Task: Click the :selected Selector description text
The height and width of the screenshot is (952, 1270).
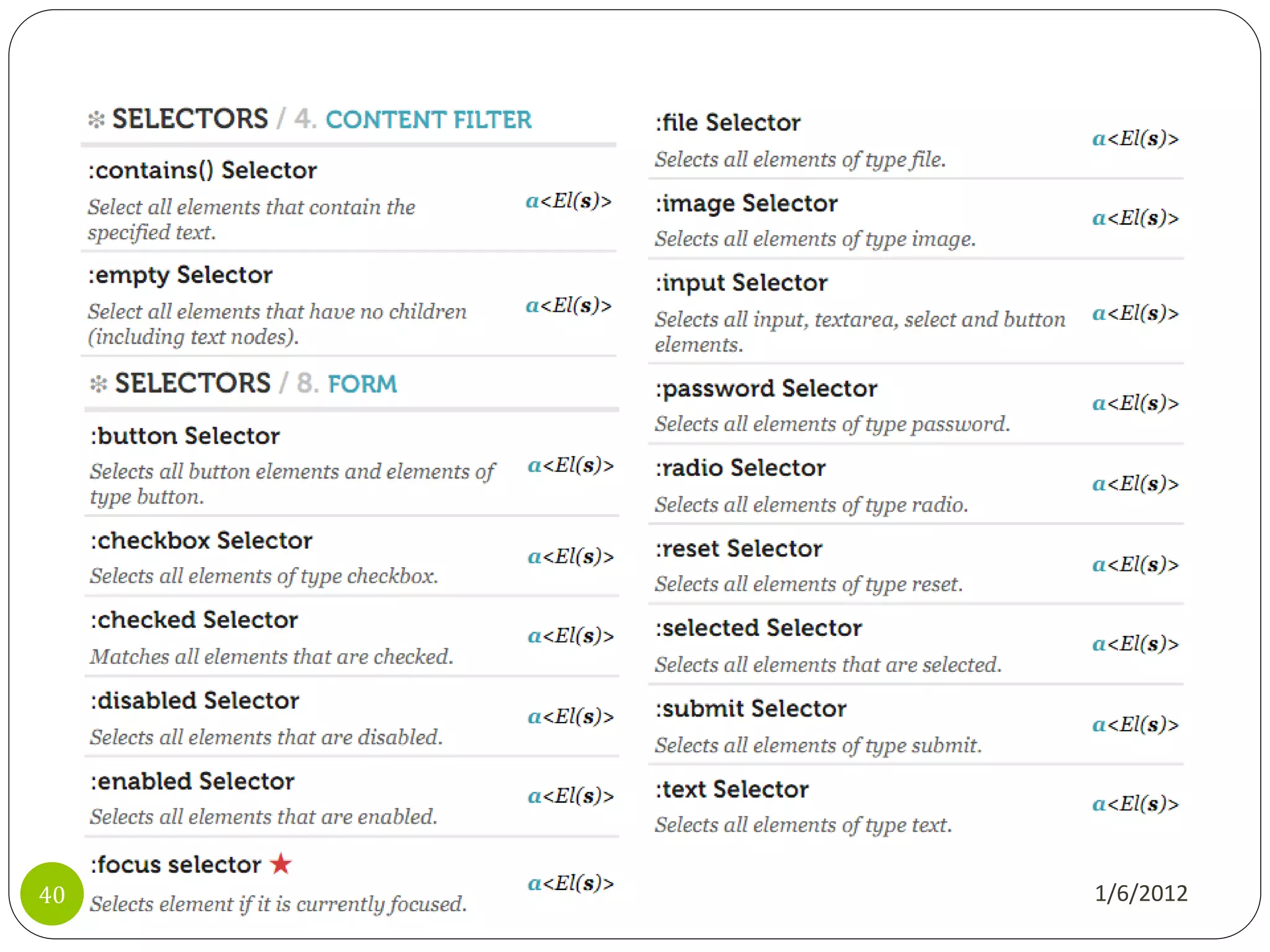Action: [828, 664]
